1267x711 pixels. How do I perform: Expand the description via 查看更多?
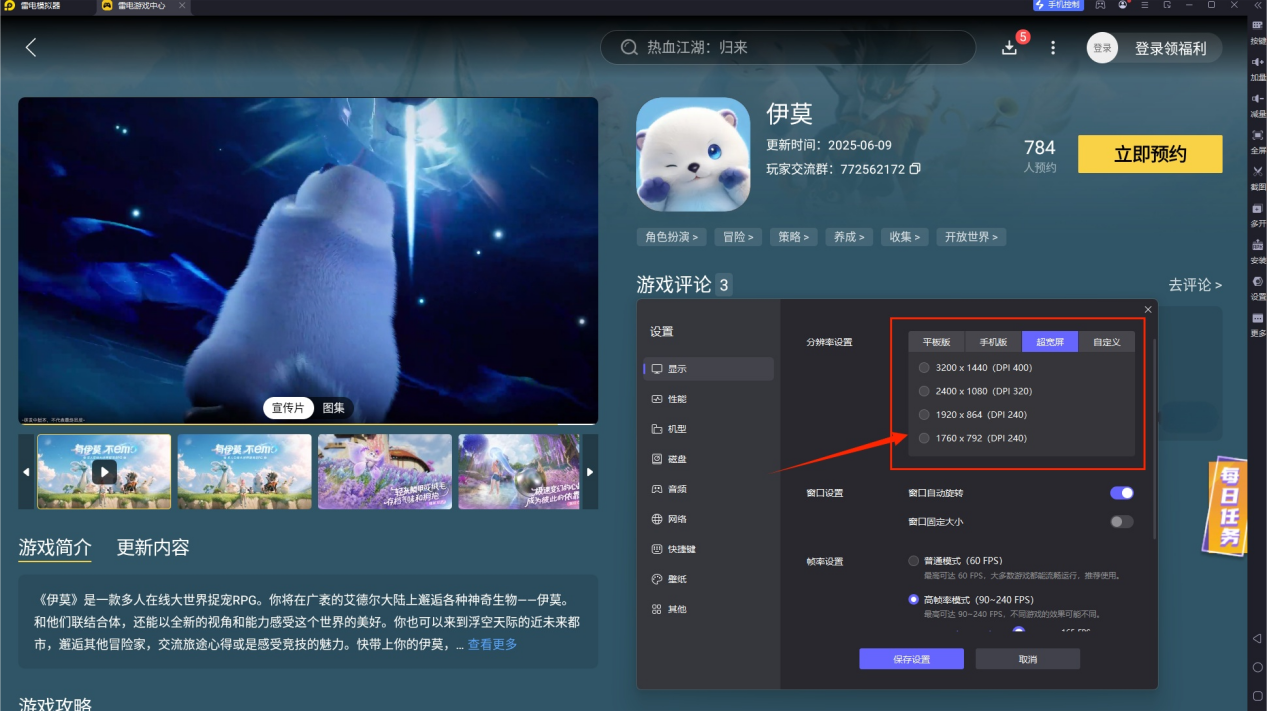click(x=492, y=644)
